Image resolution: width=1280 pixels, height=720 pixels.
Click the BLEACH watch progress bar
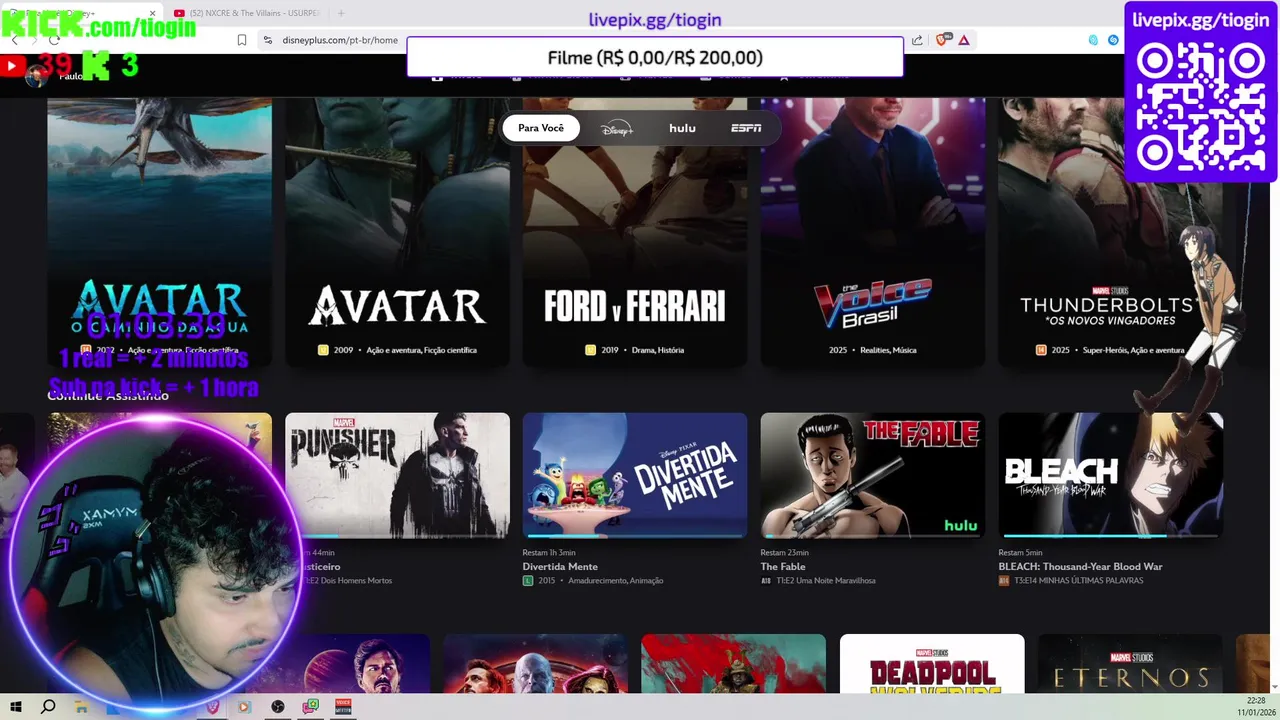coord(1110,536)
